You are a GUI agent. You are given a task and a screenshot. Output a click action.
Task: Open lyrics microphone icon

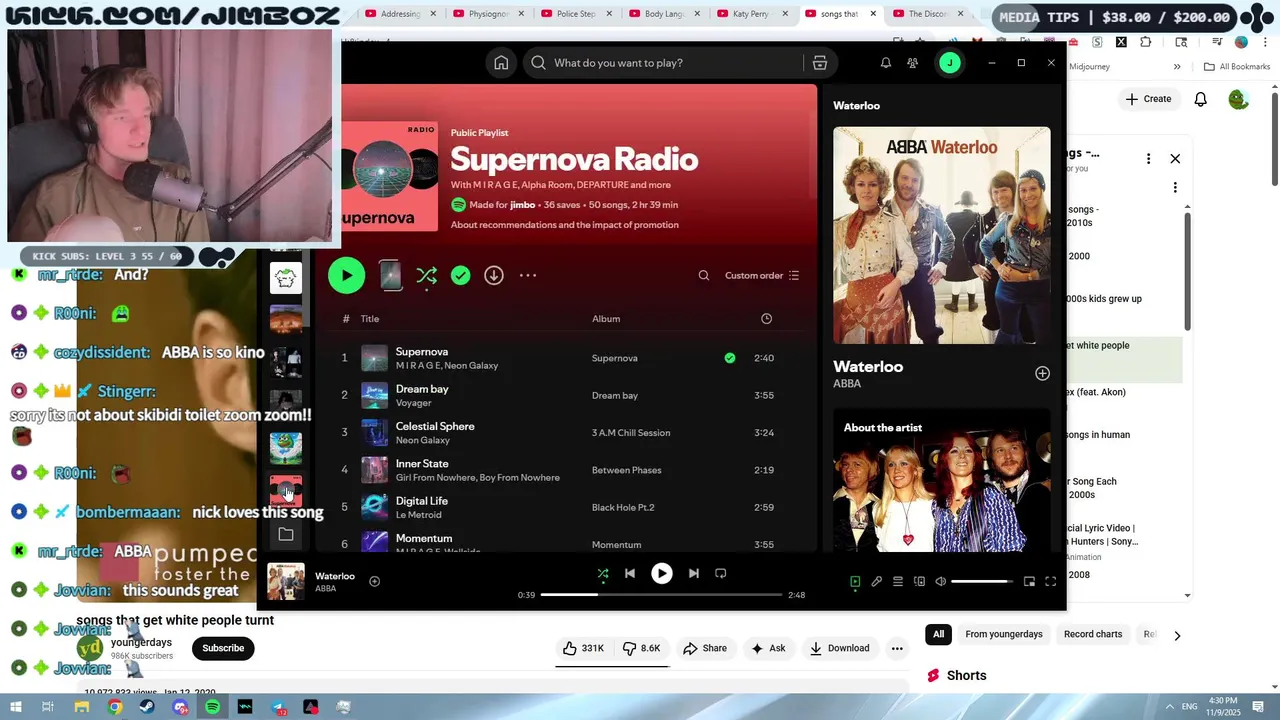pyautogui.click(x=876, y=582)
